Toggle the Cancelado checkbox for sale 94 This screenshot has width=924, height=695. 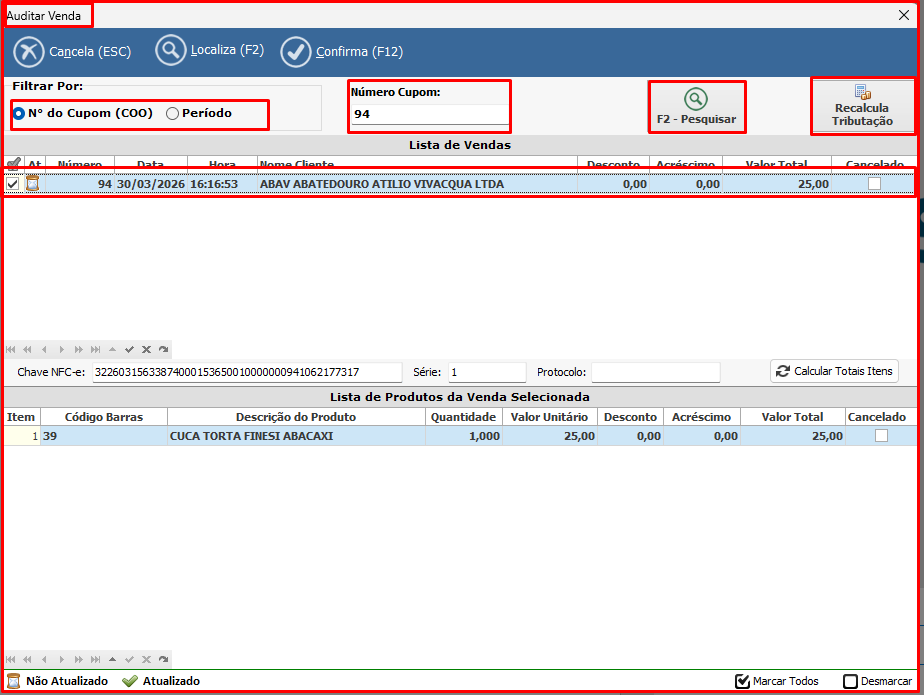[x=875, y=184]
